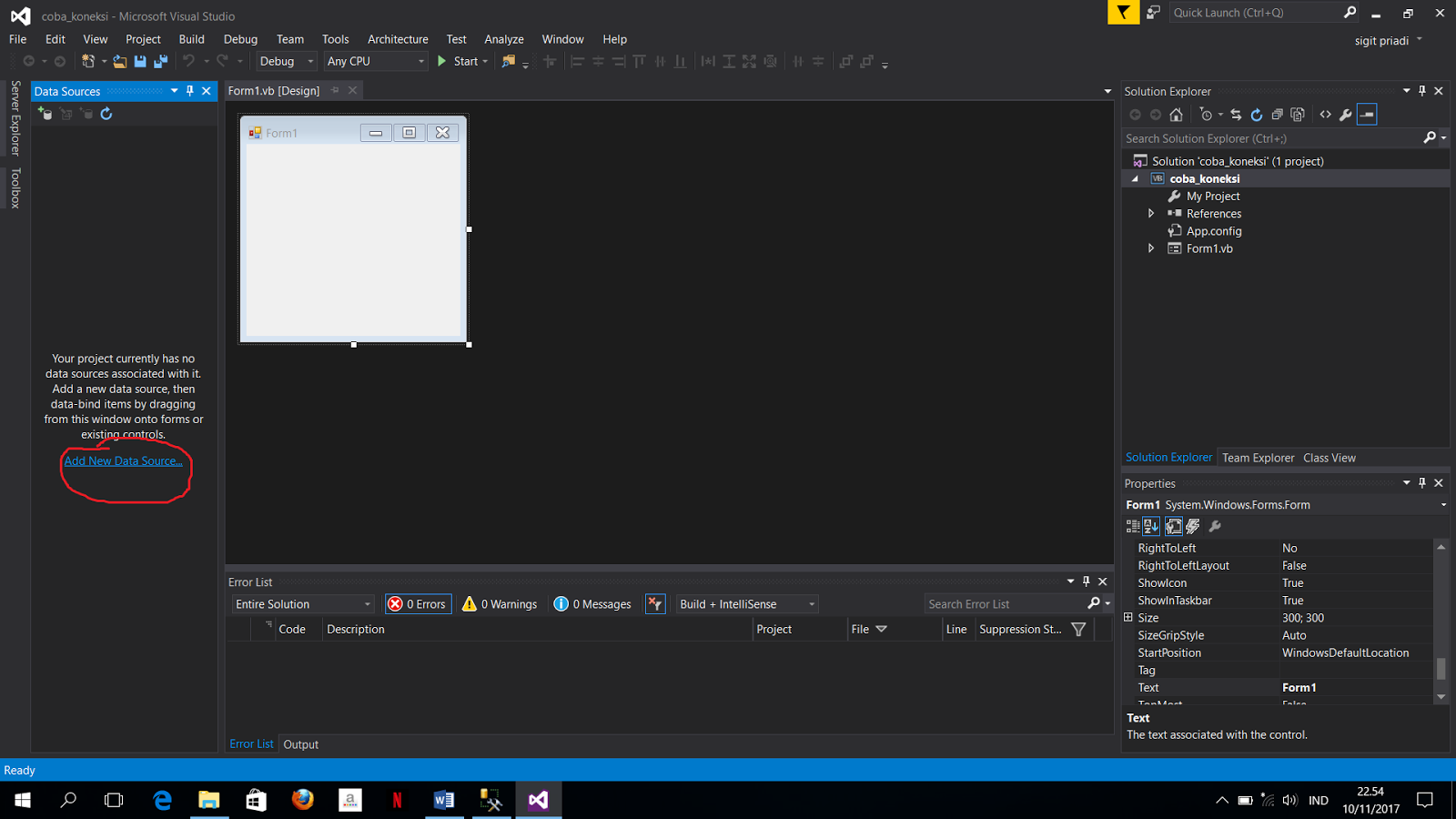Click the Save All toolbar icon
This screenshot has height=819, width=1456.
coord(161,61)
